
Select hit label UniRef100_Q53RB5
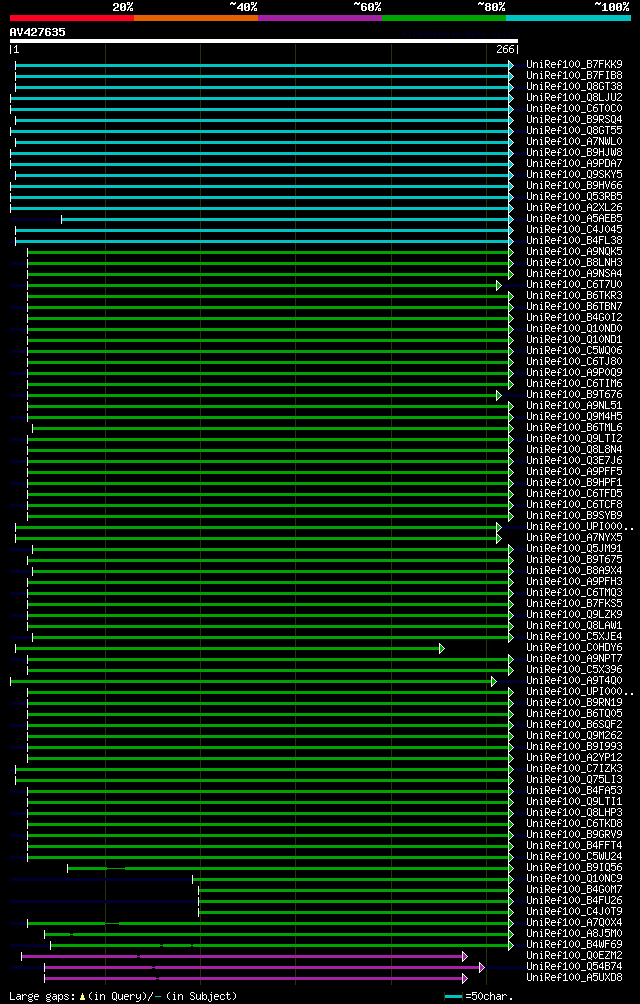click(574, 197)
